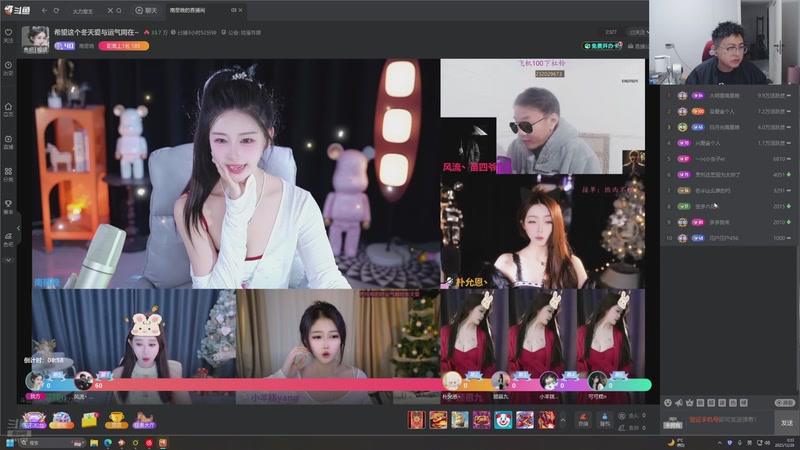
Task: Click the 朴允恩 video tile
Action: click(543, 232)
